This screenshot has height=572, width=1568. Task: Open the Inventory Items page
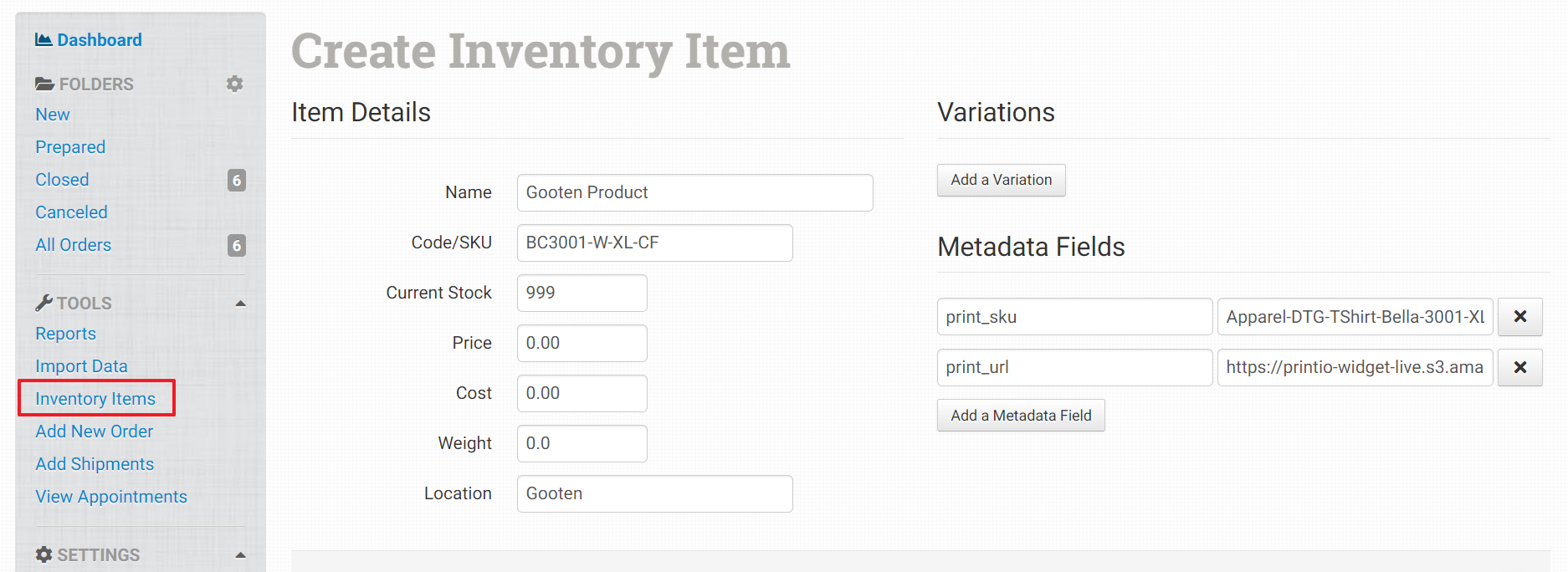coord(95,399)
